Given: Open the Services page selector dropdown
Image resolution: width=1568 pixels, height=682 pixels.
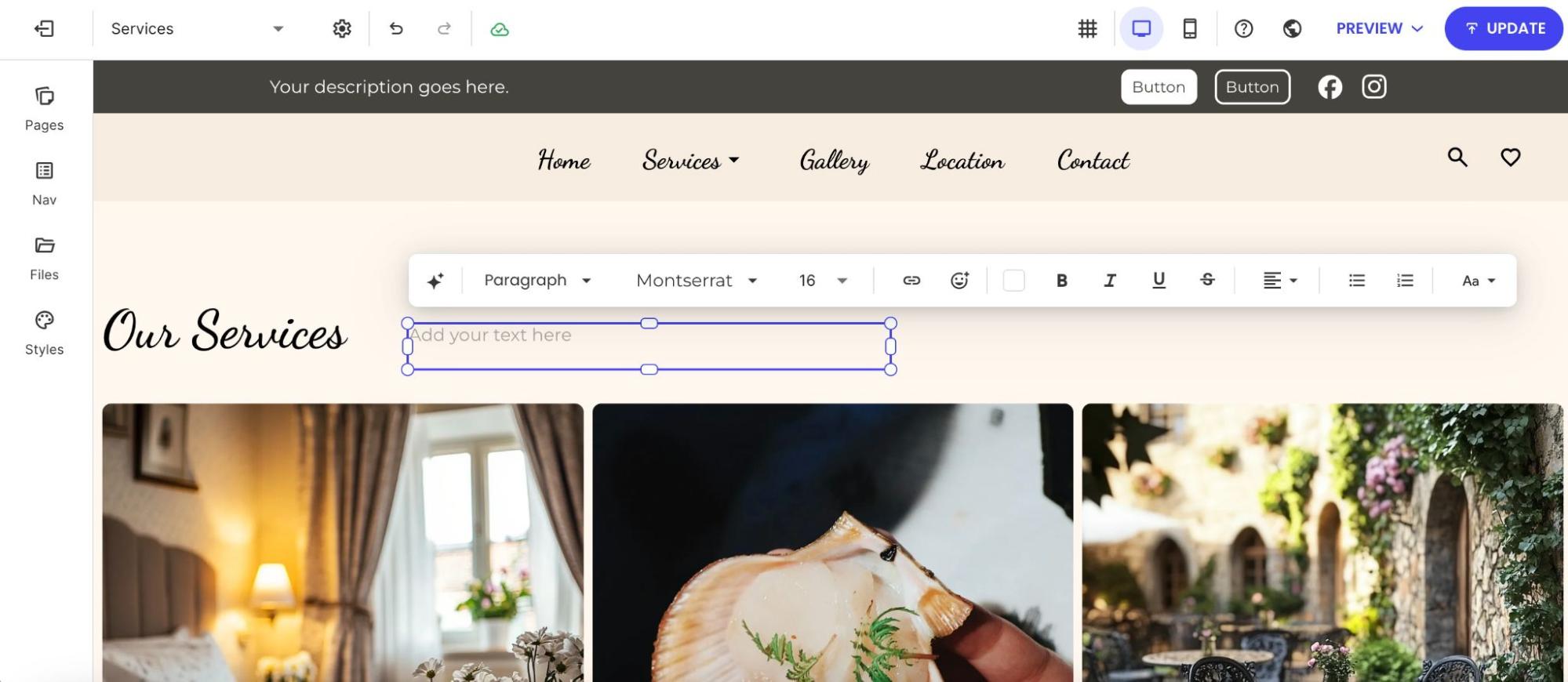Looking at the screenshot, I should (196, 29).
